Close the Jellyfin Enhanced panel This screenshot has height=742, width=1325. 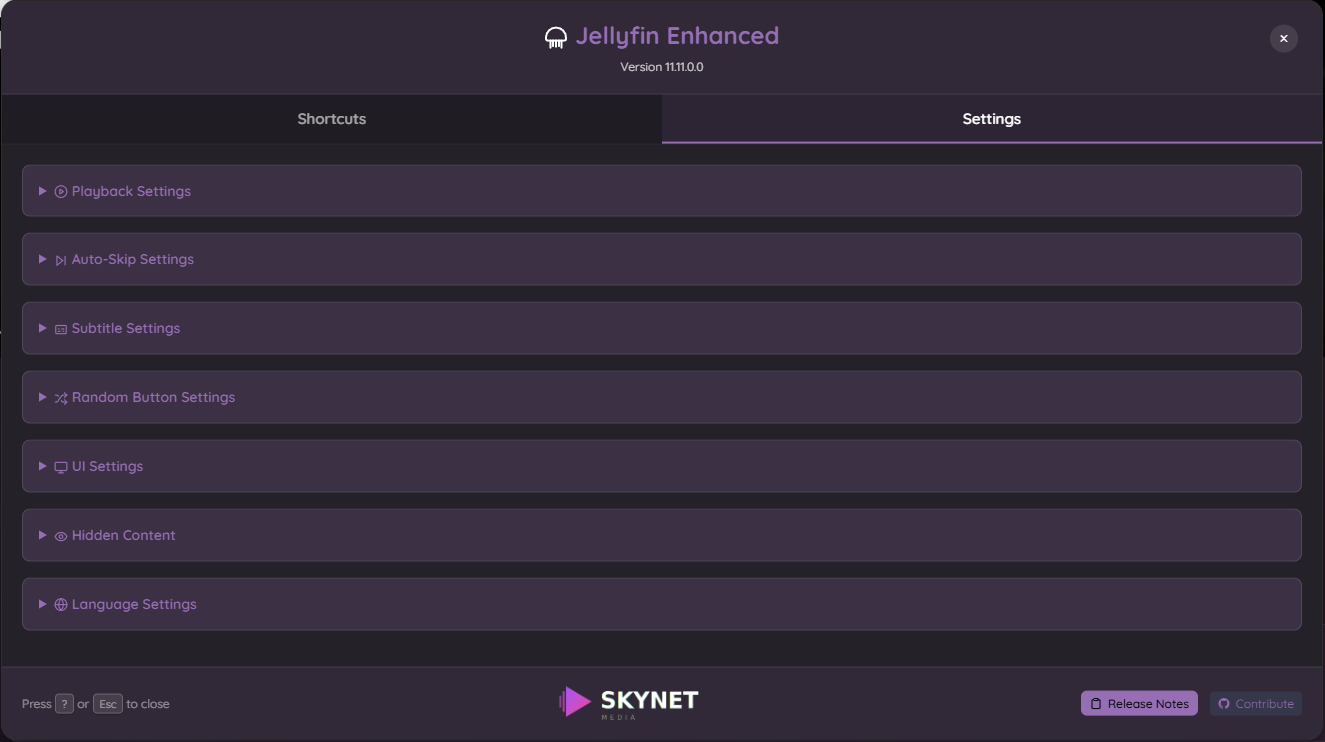pos(1283,38)
